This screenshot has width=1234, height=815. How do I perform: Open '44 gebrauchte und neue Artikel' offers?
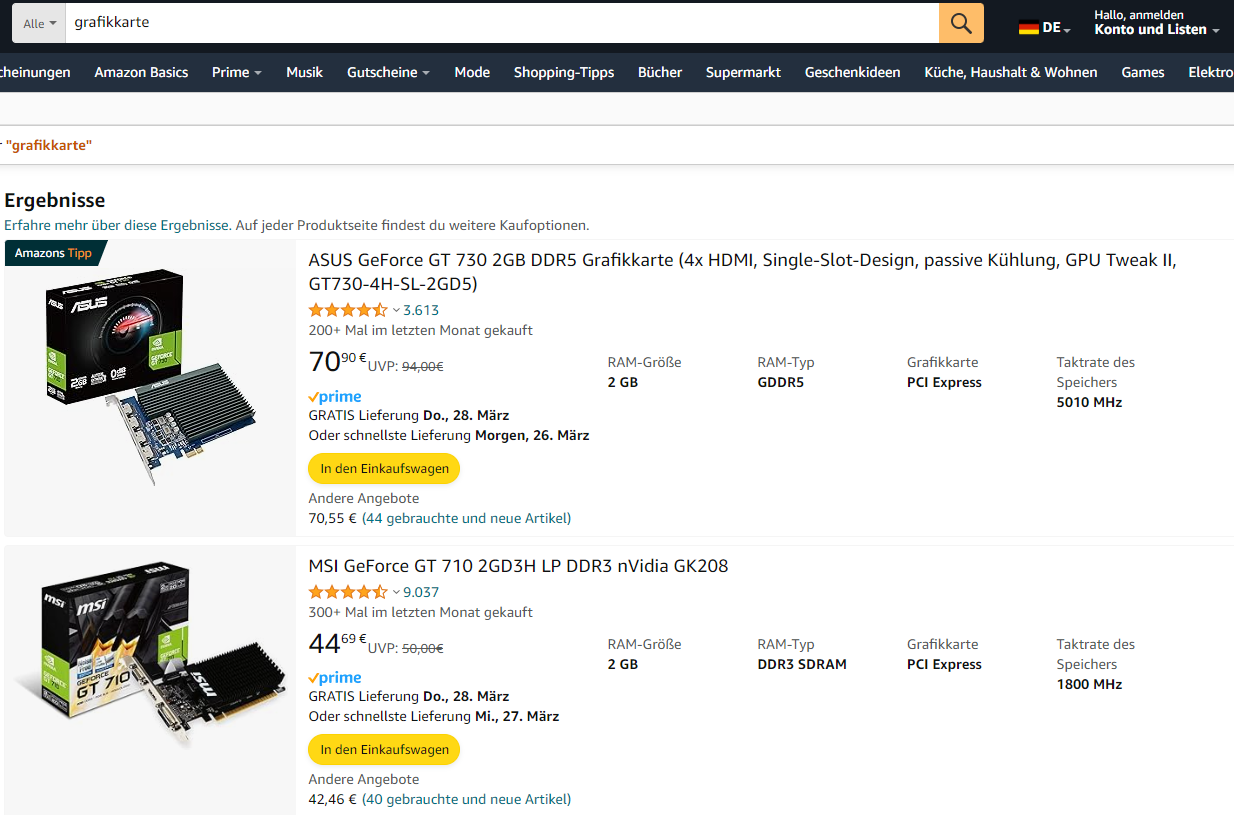point(466,518)
